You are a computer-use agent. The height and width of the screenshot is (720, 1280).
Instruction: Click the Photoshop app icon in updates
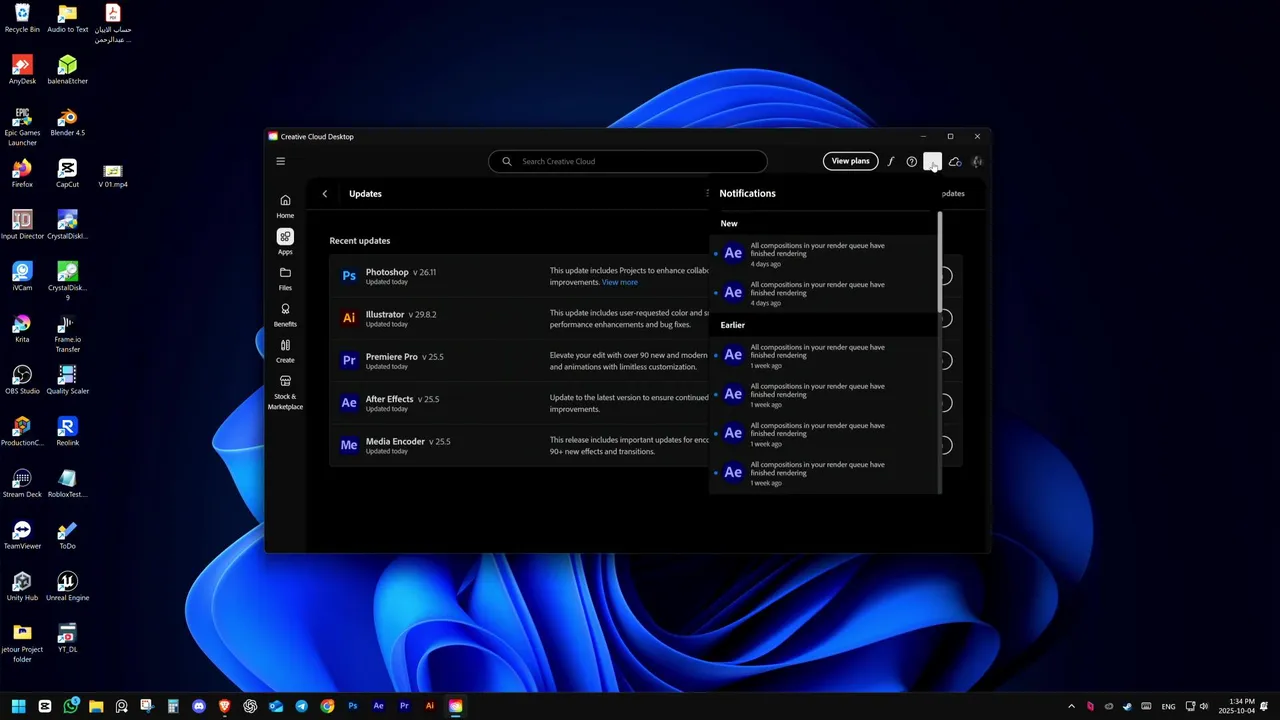(349, 276)
